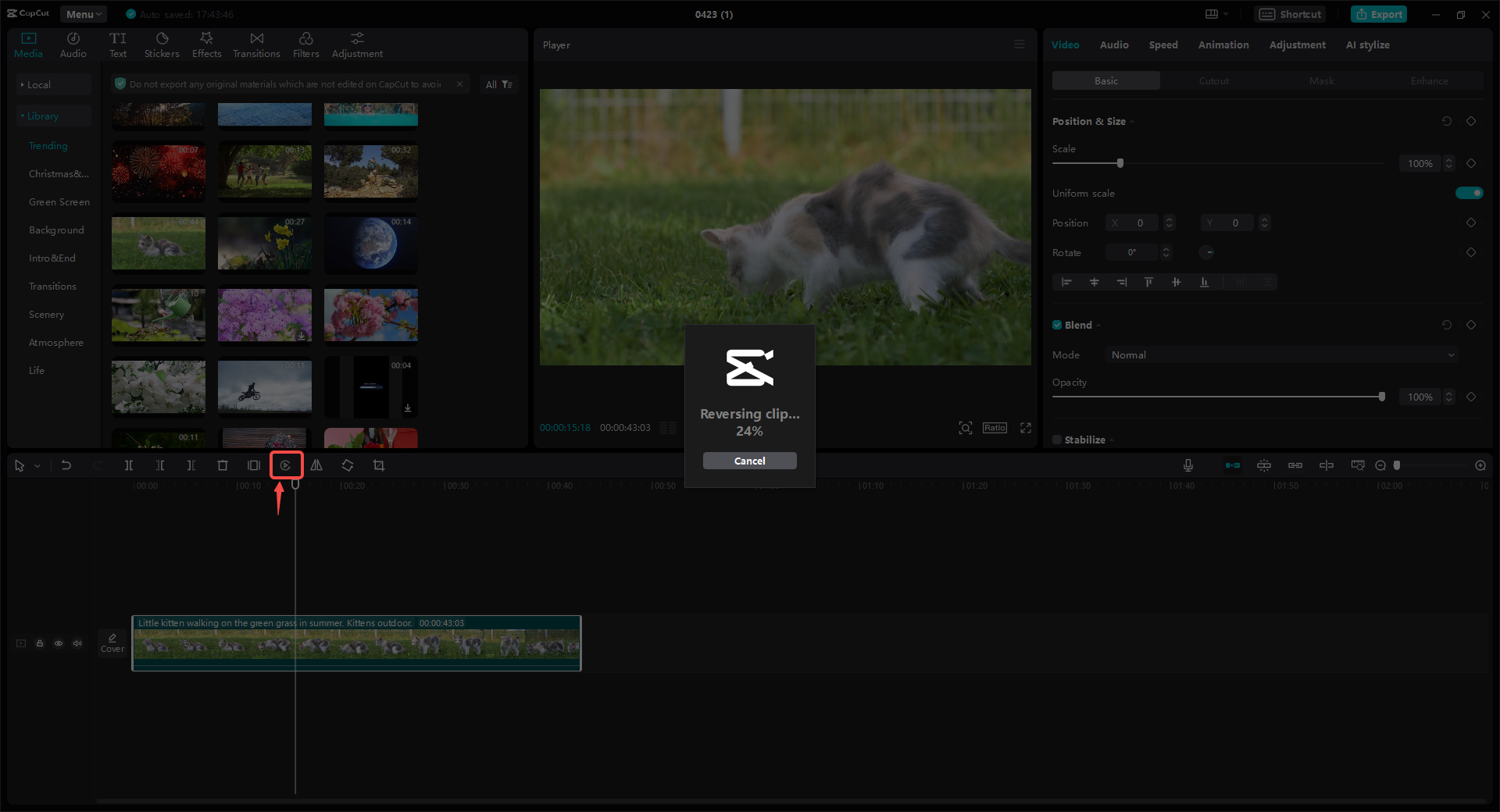Open the window layout selector
The width and height of the screenshot is (1500, 812).
[x=1216, y=14]
